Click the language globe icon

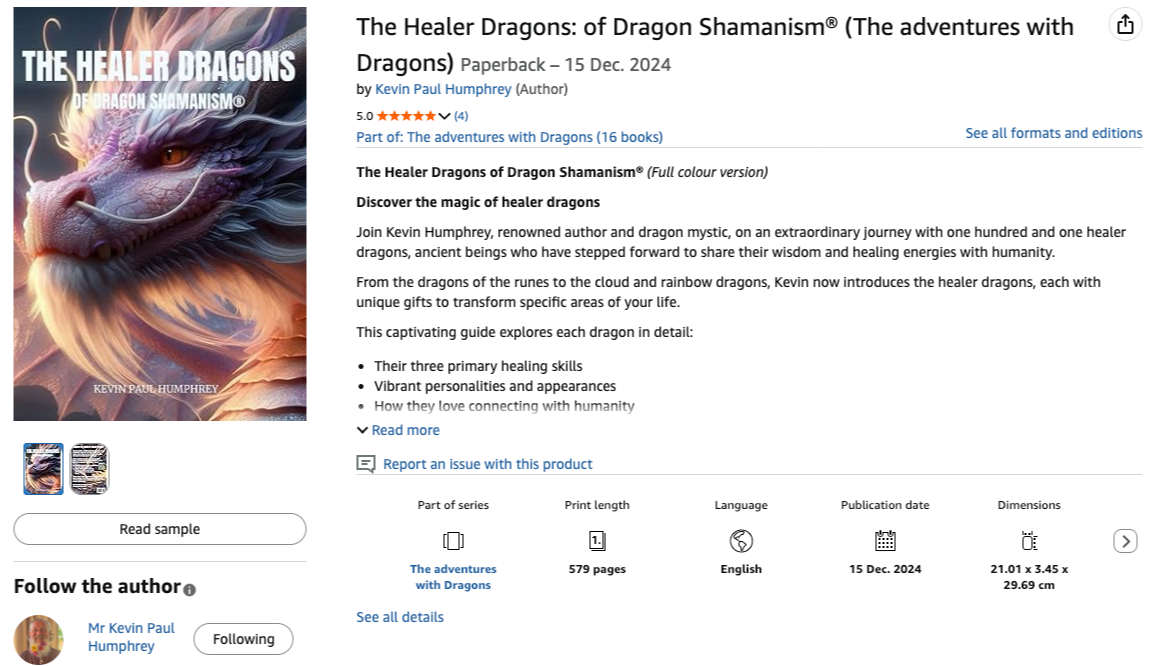point(741,541)
